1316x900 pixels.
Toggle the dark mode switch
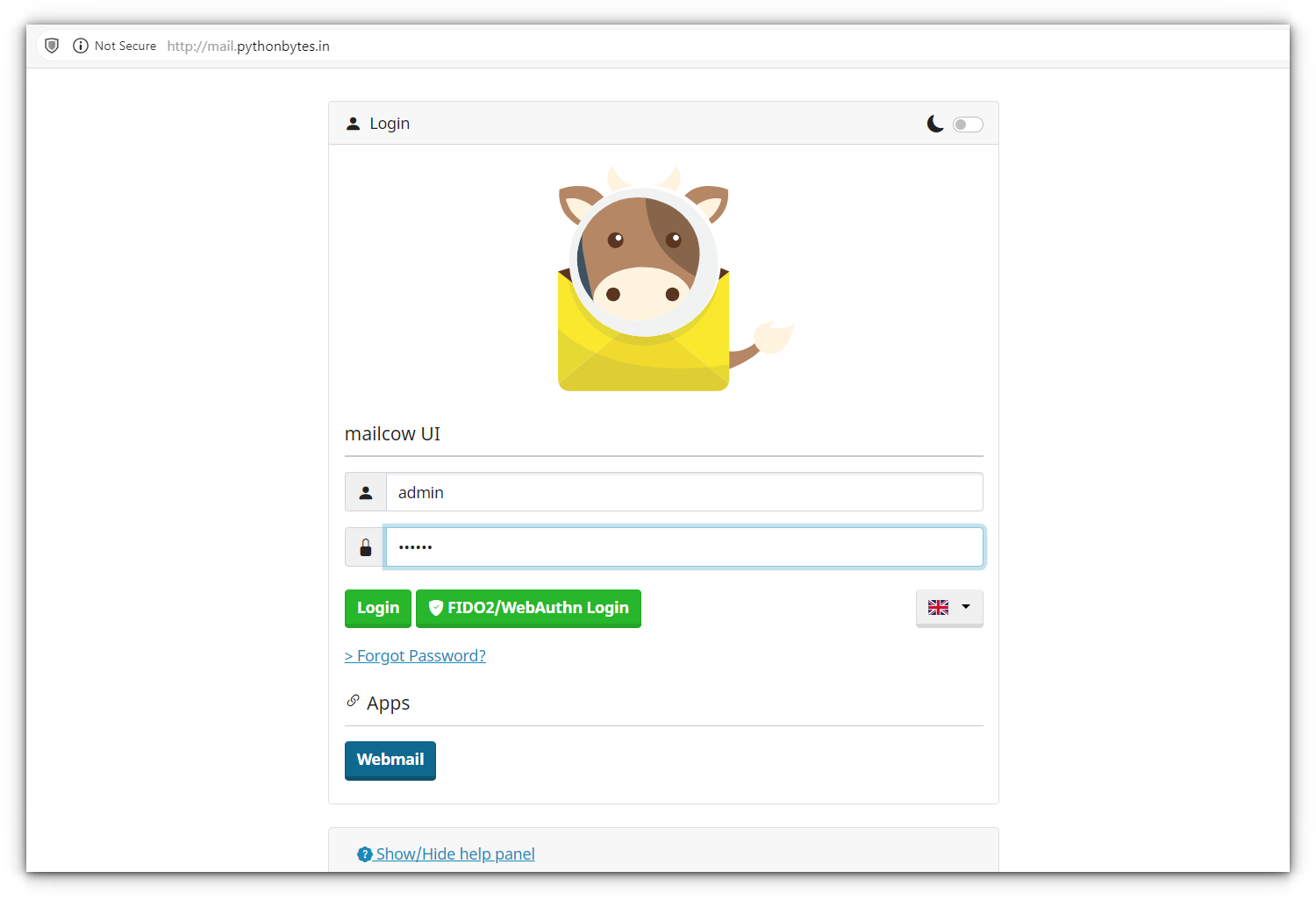click(x=968, y=124)
